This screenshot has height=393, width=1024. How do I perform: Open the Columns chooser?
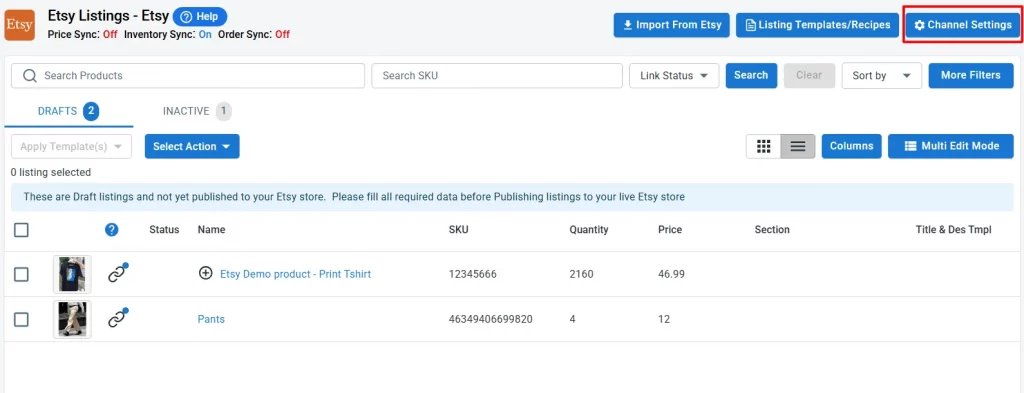point(852,146)
